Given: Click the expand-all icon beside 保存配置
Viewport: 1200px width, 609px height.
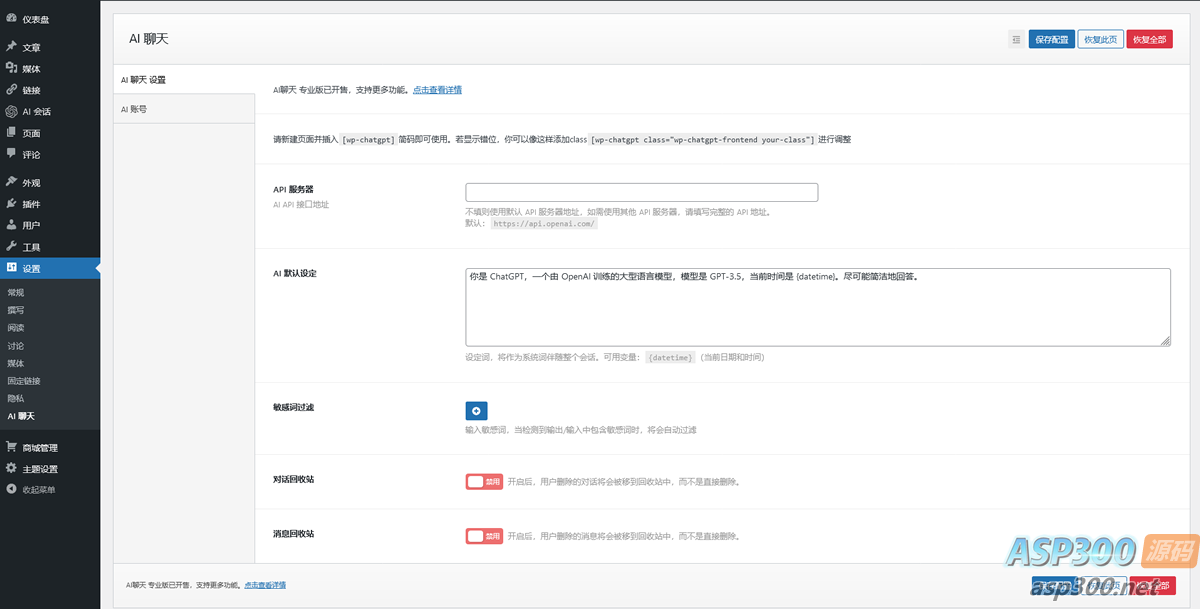Looking at the screenshot, I should pyautogui.click(x=1016, y=40).
